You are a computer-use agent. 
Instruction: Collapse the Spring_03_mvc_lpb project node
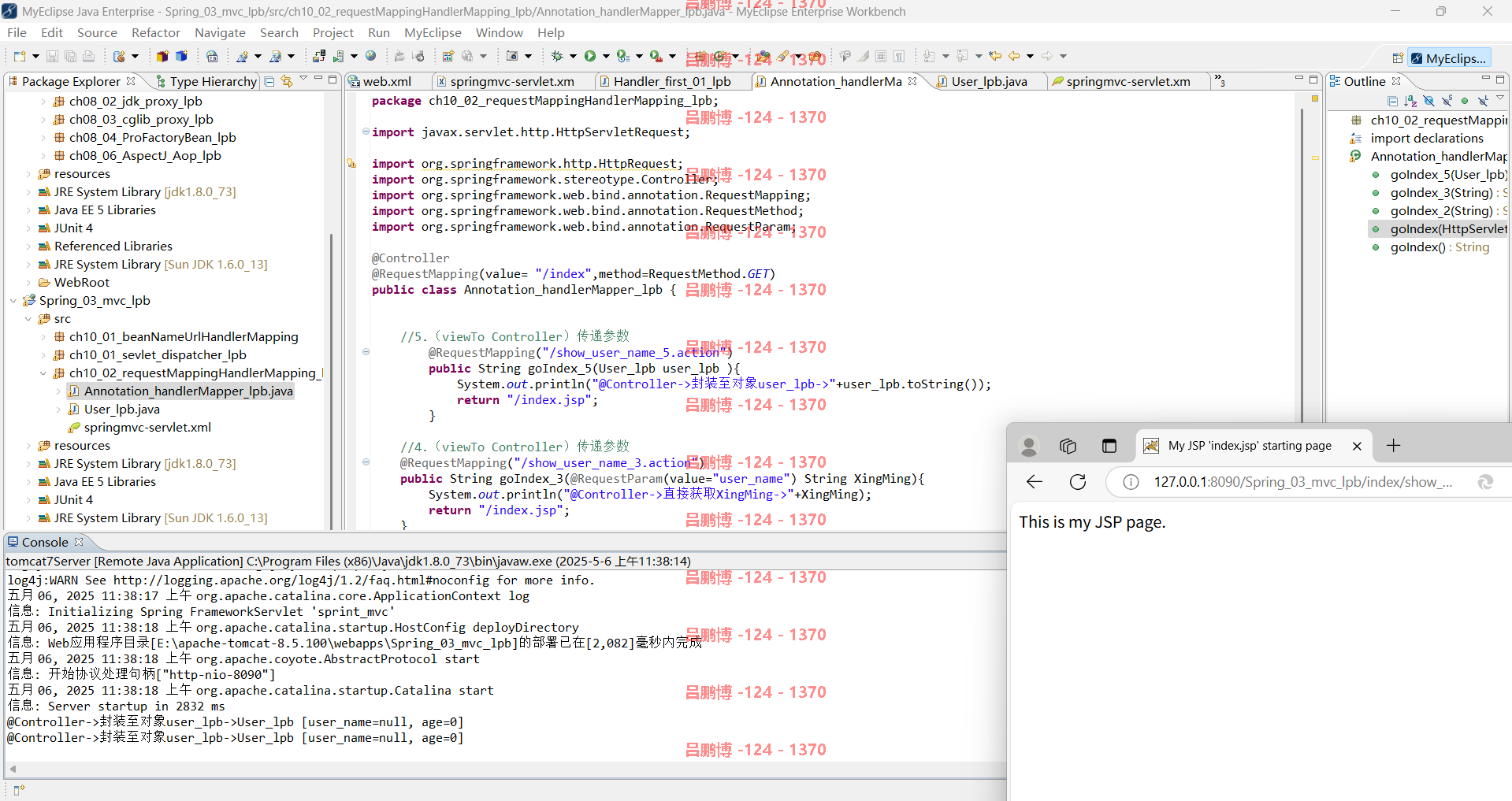coord(13,301)
